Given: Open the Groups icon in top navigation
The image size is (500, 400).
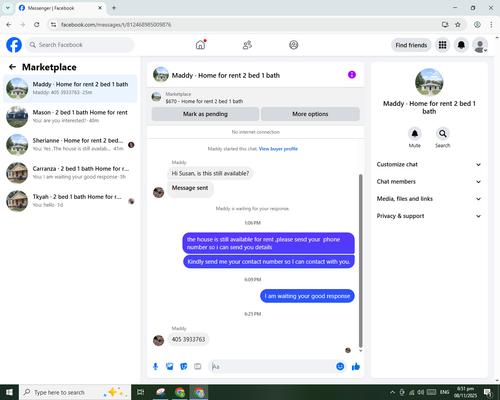Looking at the screenshot, I should [294, 45].
